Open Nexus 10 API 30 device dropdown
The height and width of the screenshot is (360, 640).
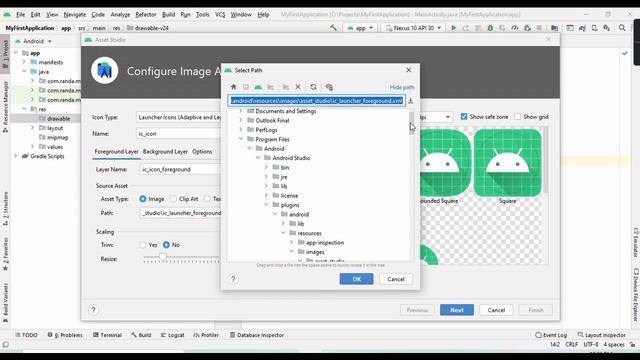click(413, 28)
